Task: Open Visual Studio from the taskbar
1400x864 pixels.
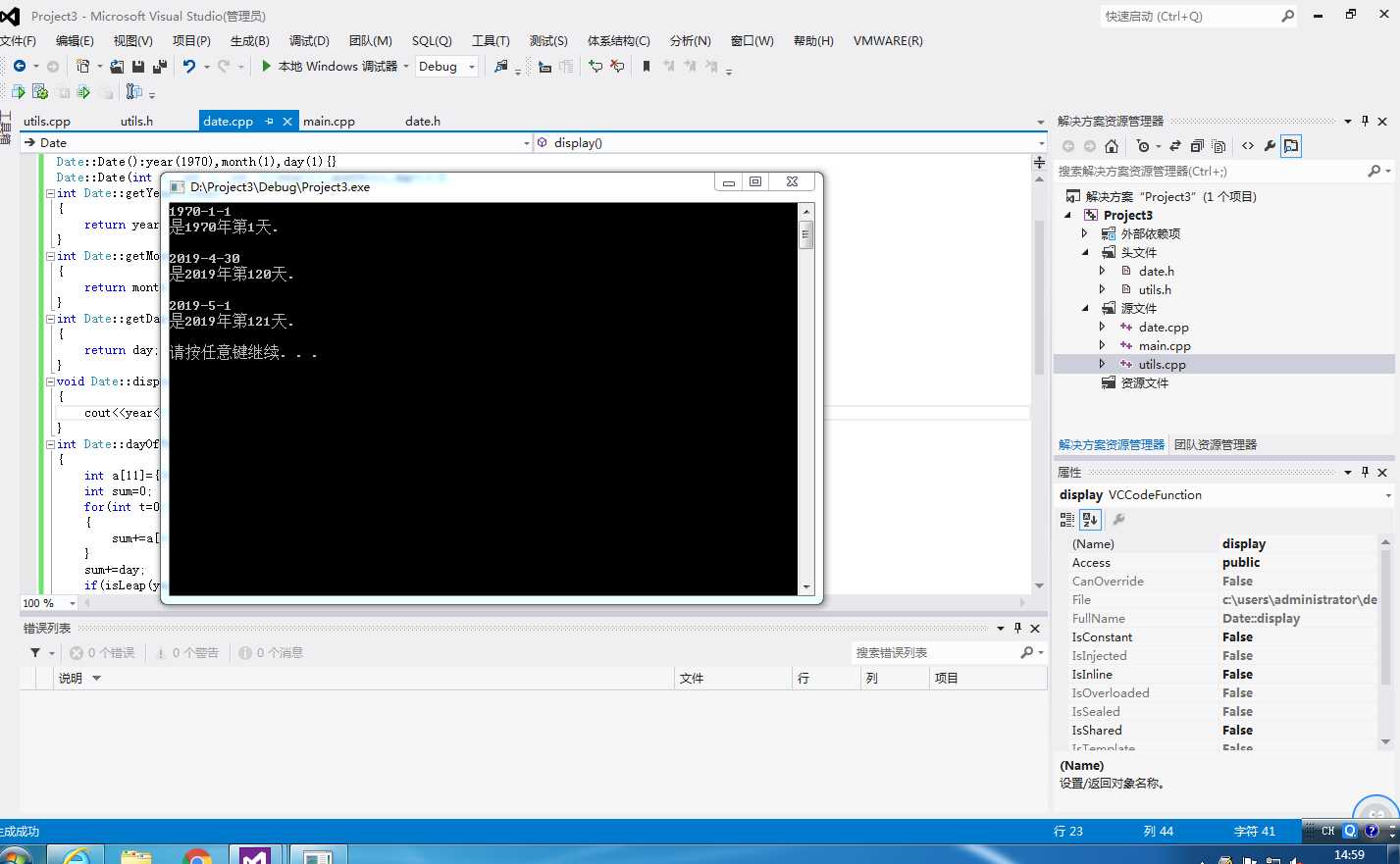Action: tap(254, 855)
